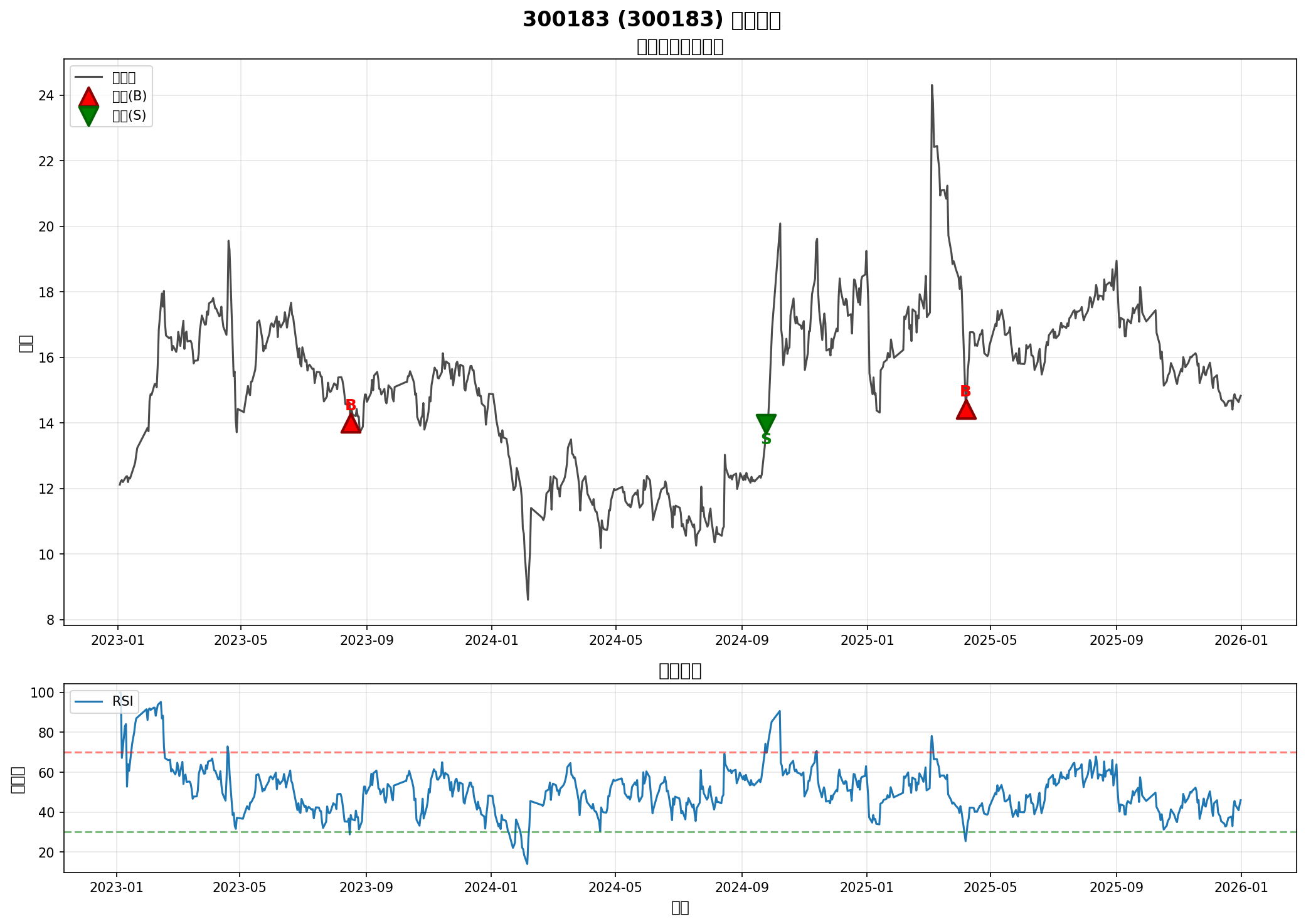Click the 2024-01 label on price chart axis
1306x924 pixels.
pos(491,640)
